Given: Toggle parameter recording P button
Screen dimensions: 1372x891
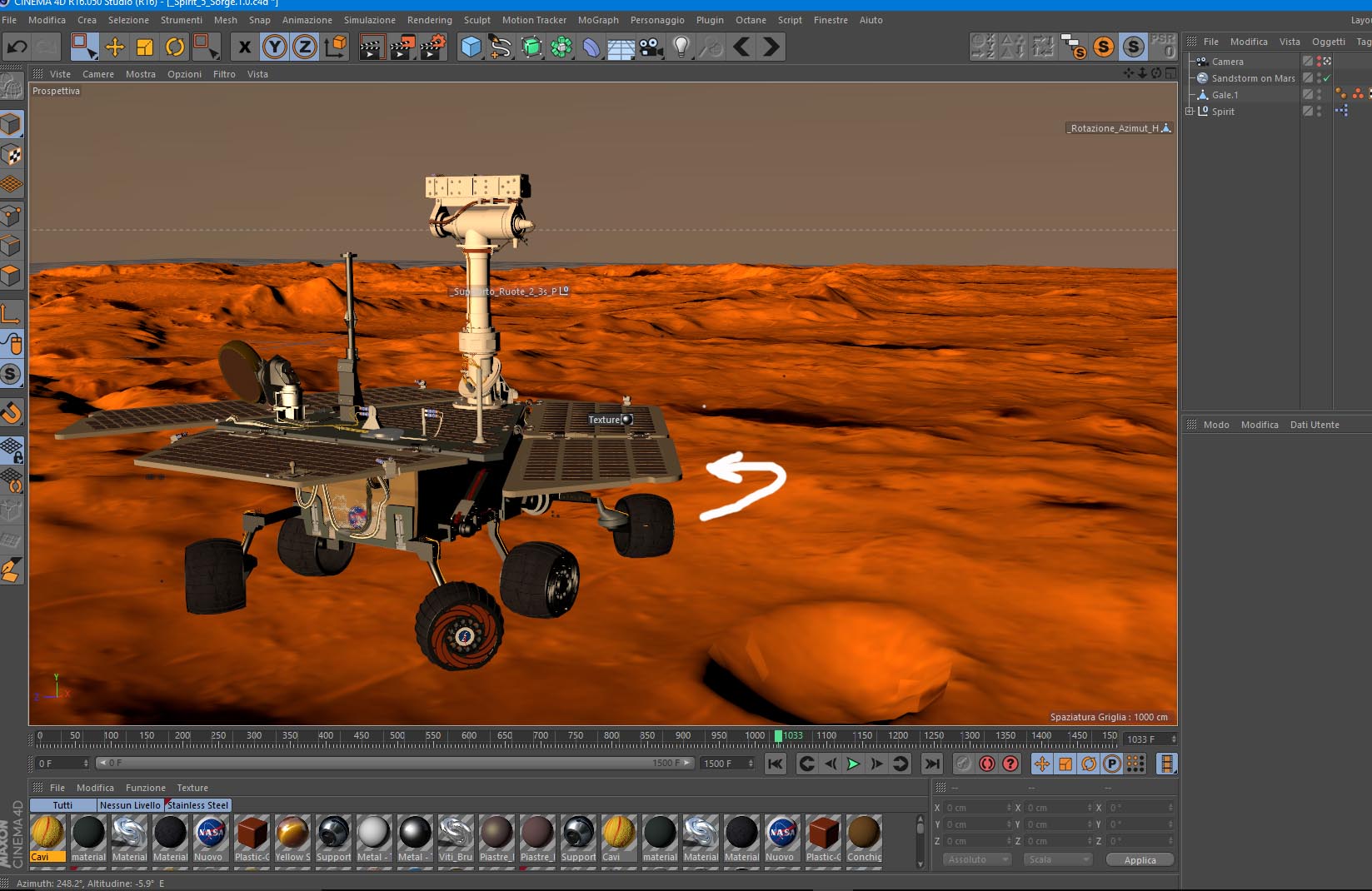Looking at the screenshot, I should point(1112,764).
